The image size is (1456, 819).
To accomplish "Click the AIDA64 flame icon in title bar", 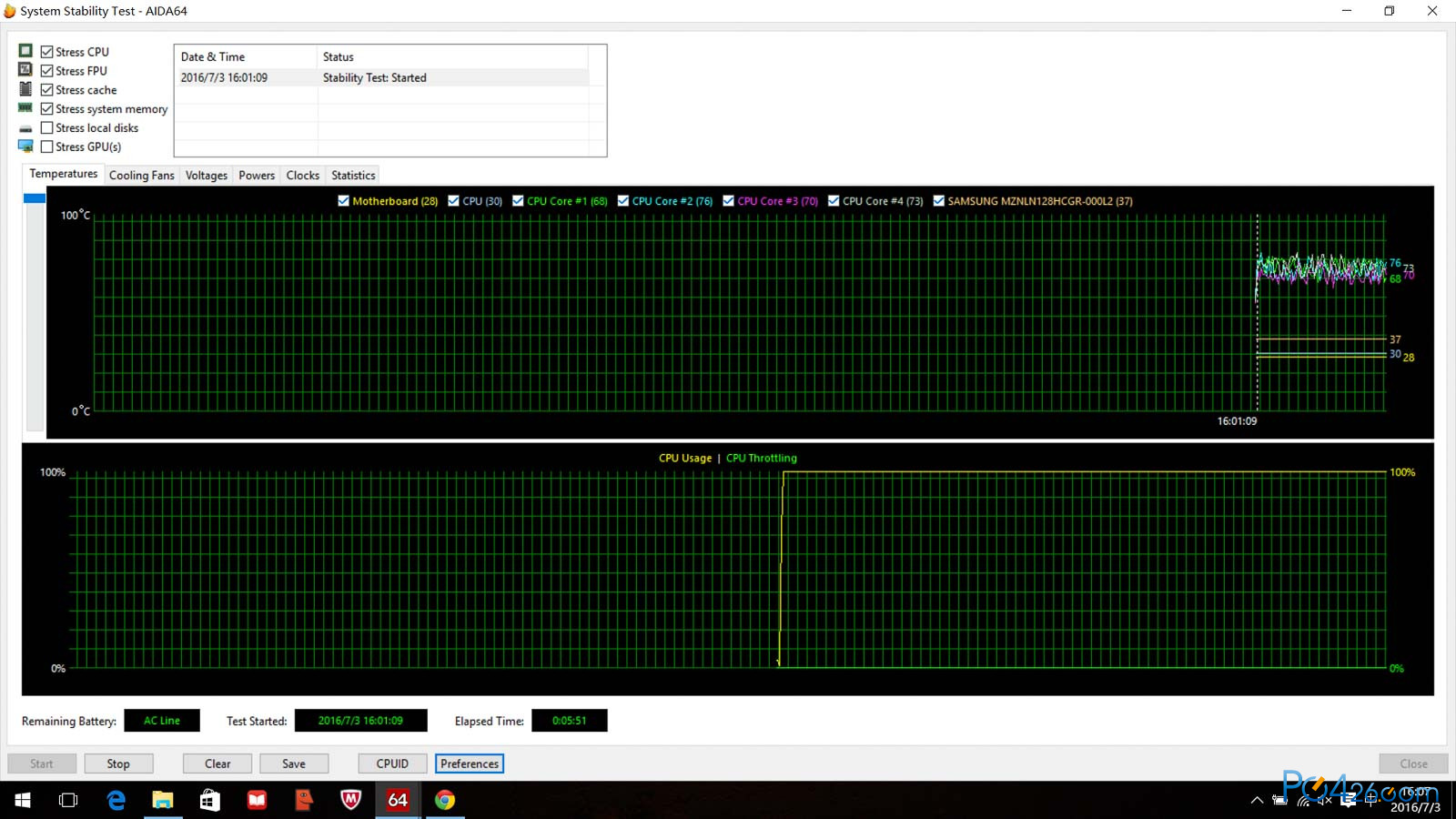I will point(10,11).
